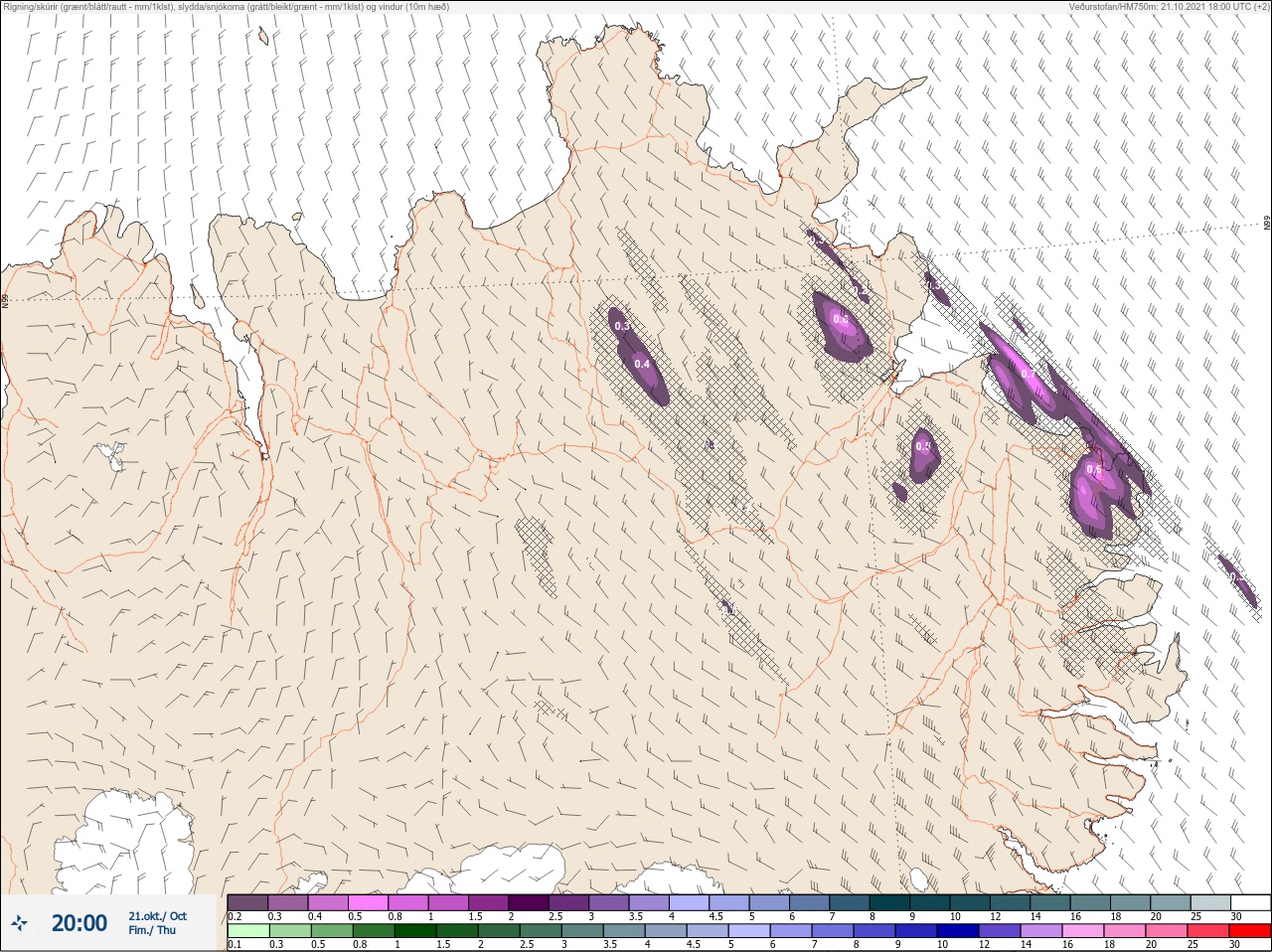Click the weekday text 'Fim./ Thu'
The image size is (1272, 952).
coord(152,930)
